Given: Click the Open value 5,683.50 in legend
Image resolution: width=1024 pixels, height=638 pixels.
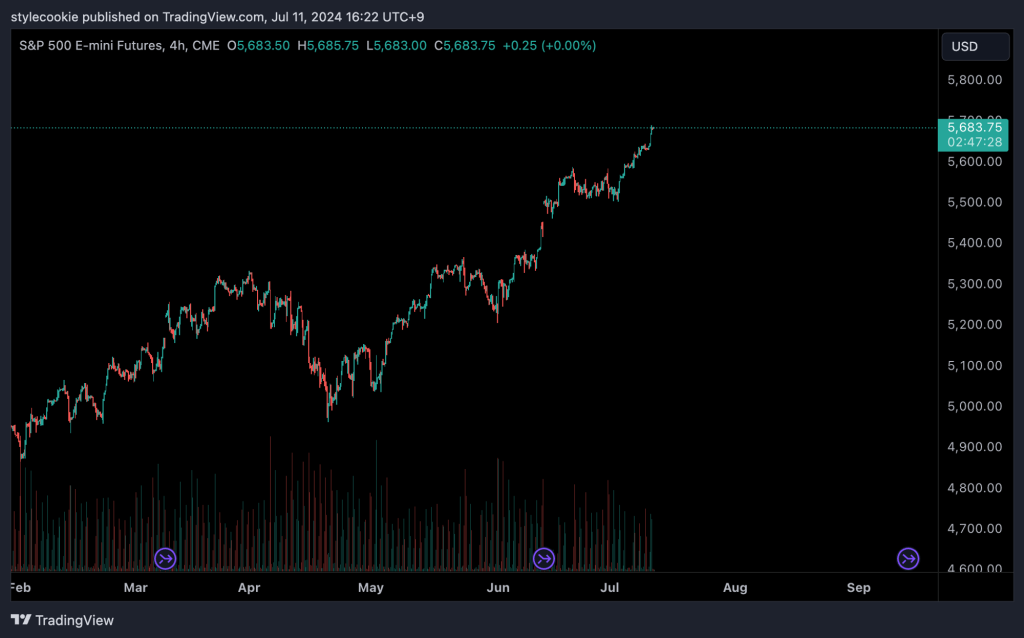Looking at the screenshot, I should tap(262, 46).
